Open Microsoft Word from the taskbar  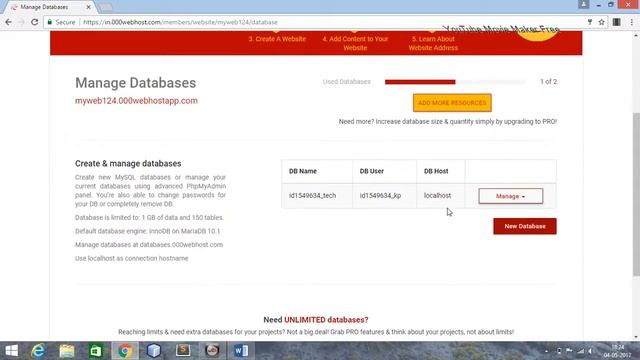tap(241, 351)
